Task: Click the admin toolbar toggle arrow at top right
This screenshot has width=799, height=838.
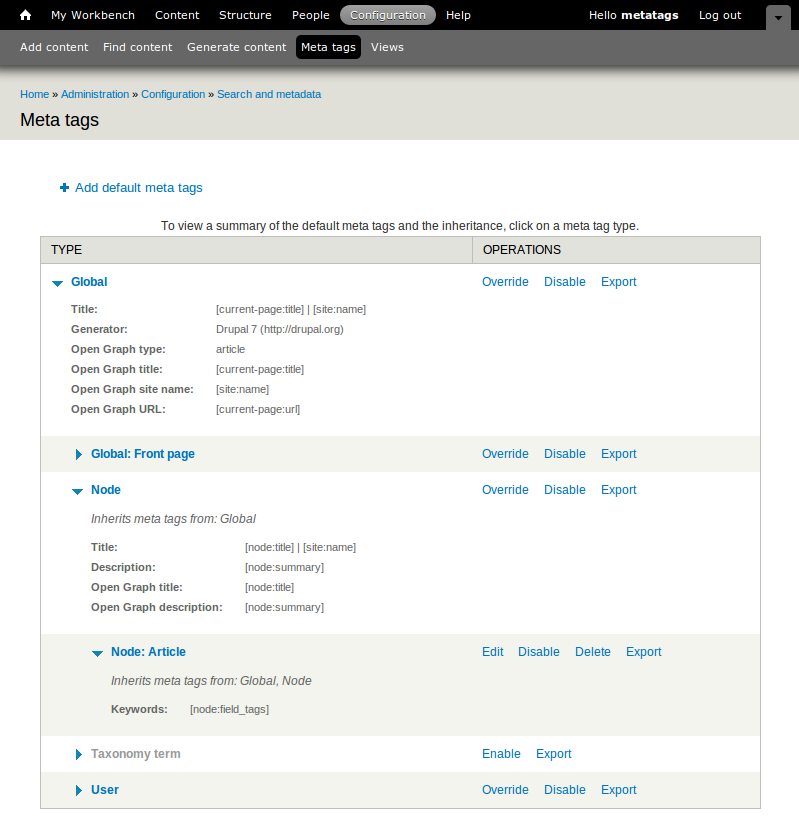Action: [778, 17]
